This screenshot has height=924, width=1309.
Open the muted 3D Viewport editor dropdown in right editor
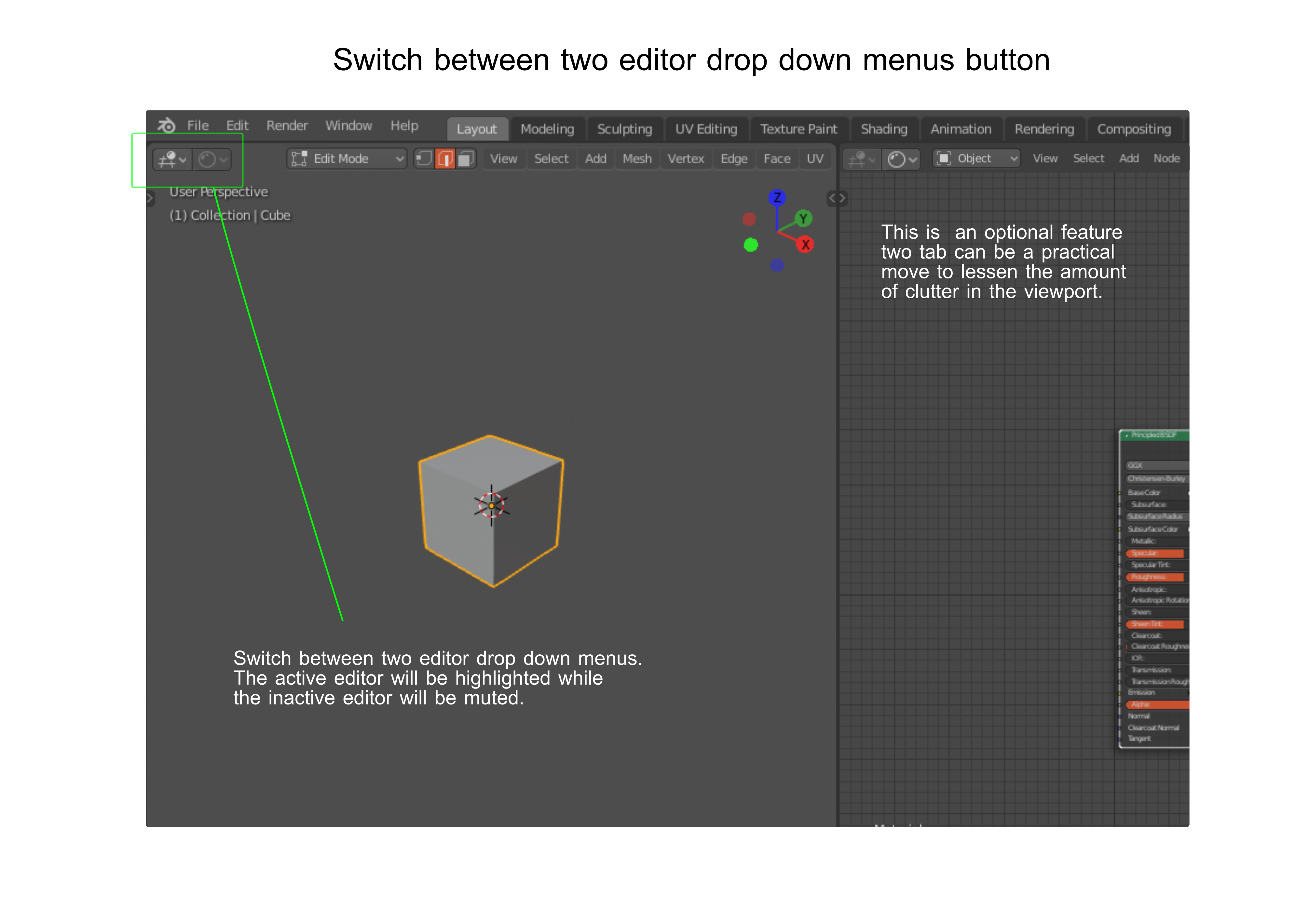click(862, 159)
